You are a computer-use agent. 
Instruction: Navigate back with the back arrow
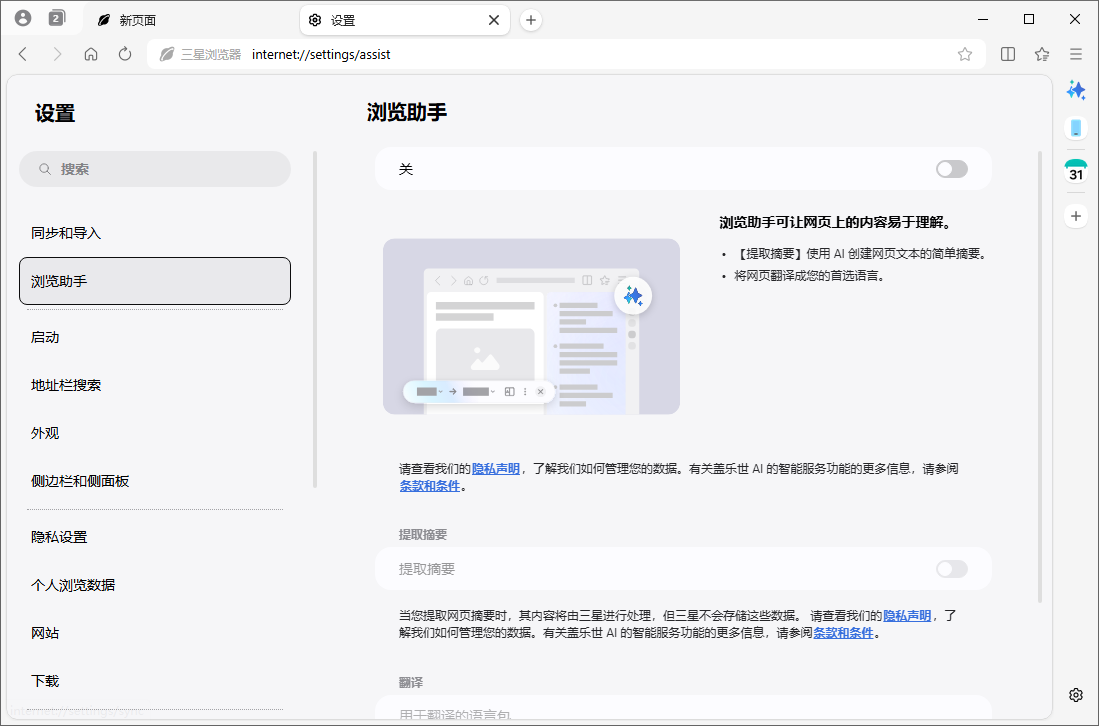(x=23, y=55)
